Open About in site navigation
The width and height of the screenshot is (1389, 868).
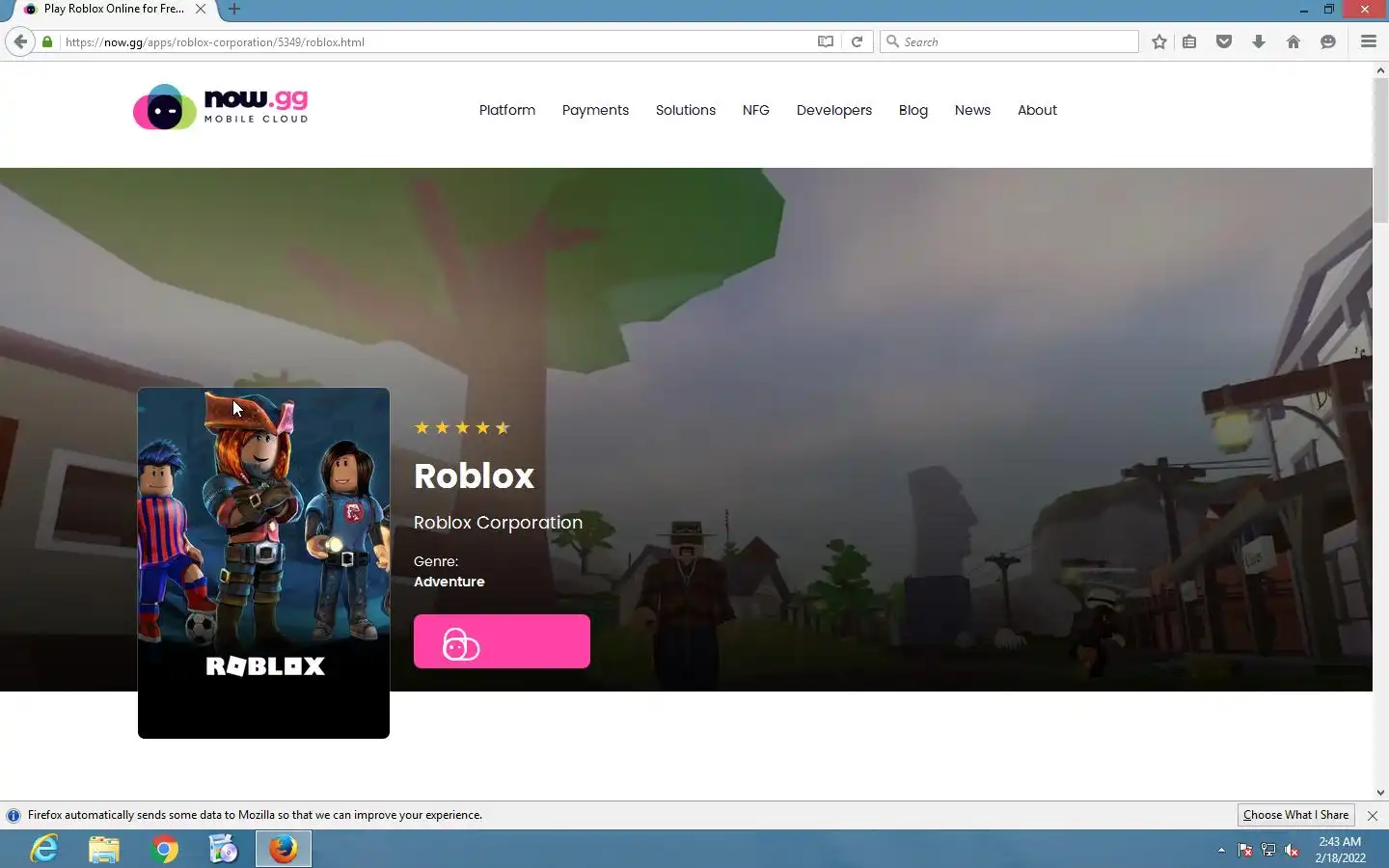(x=1037, y=110)
